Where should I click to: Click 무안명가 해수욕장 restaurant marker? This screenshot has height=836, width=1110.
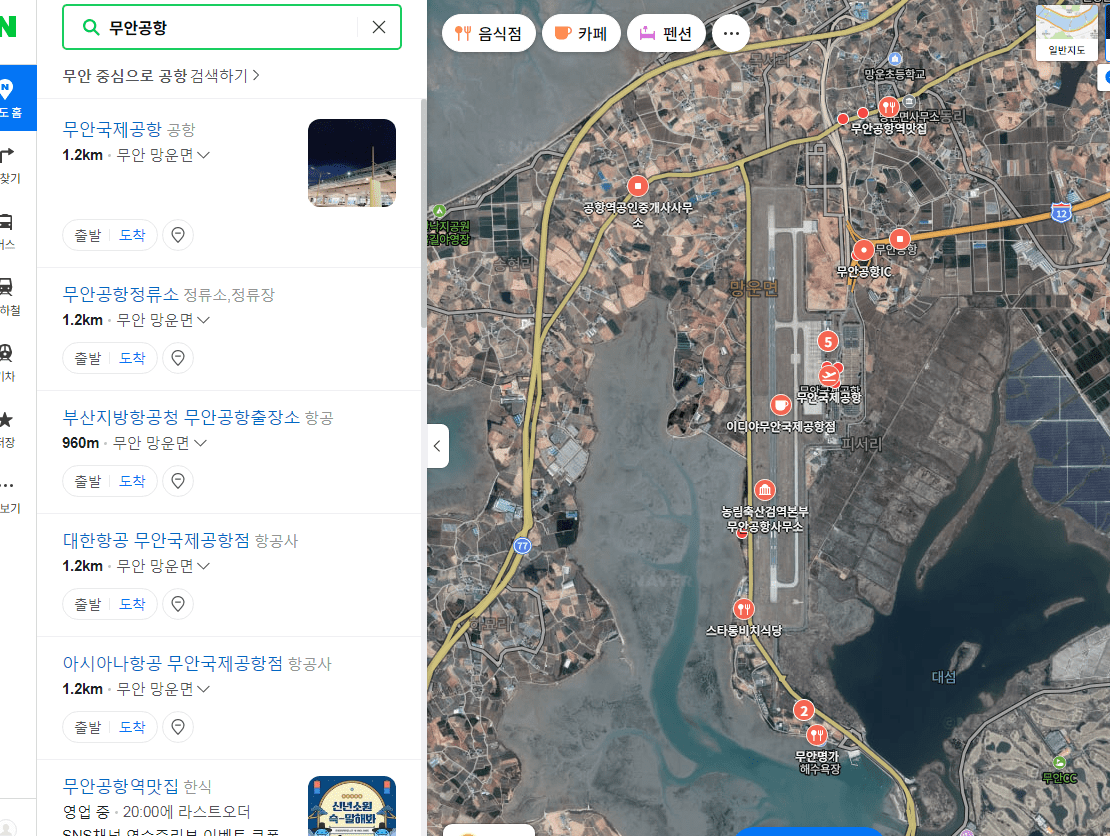(817, 735)
